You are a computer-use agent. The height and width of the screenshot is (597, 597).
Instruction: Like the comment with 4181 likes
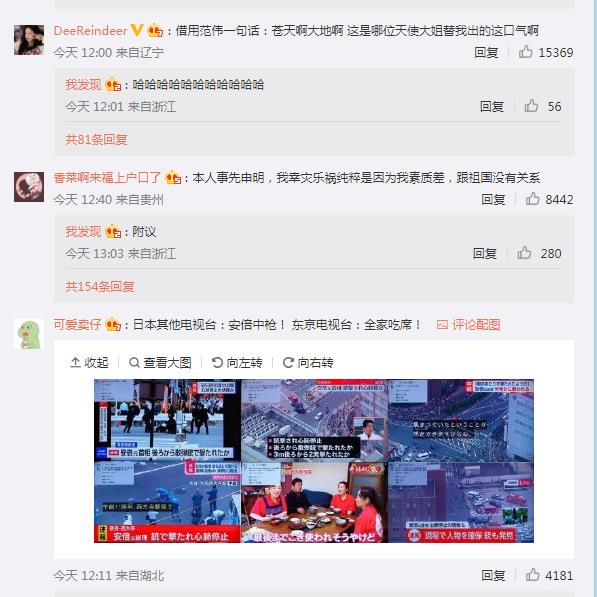pos(533,575)
